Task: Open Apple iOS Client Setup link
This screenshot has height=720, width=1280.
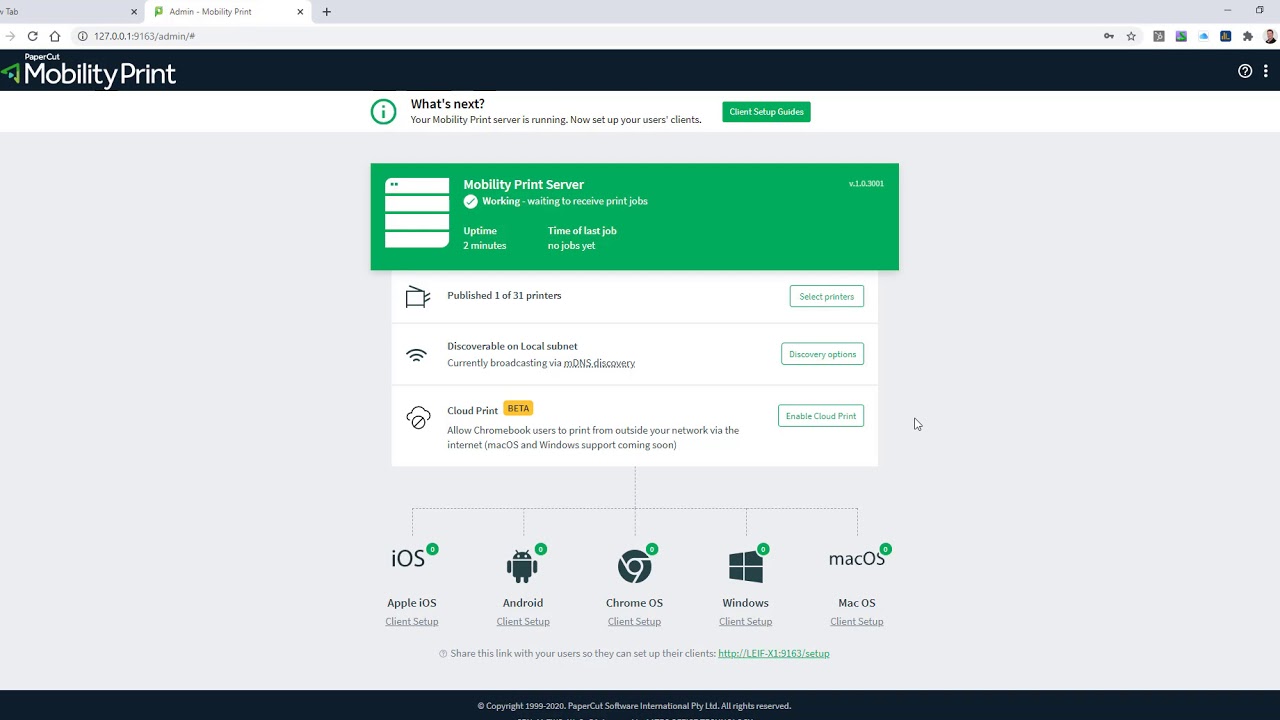Action: click(412, 622)
